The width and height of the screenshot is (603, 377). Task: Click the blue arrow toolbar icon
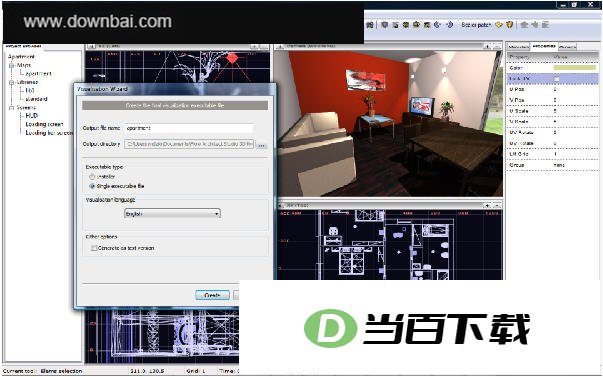(450, 25)
